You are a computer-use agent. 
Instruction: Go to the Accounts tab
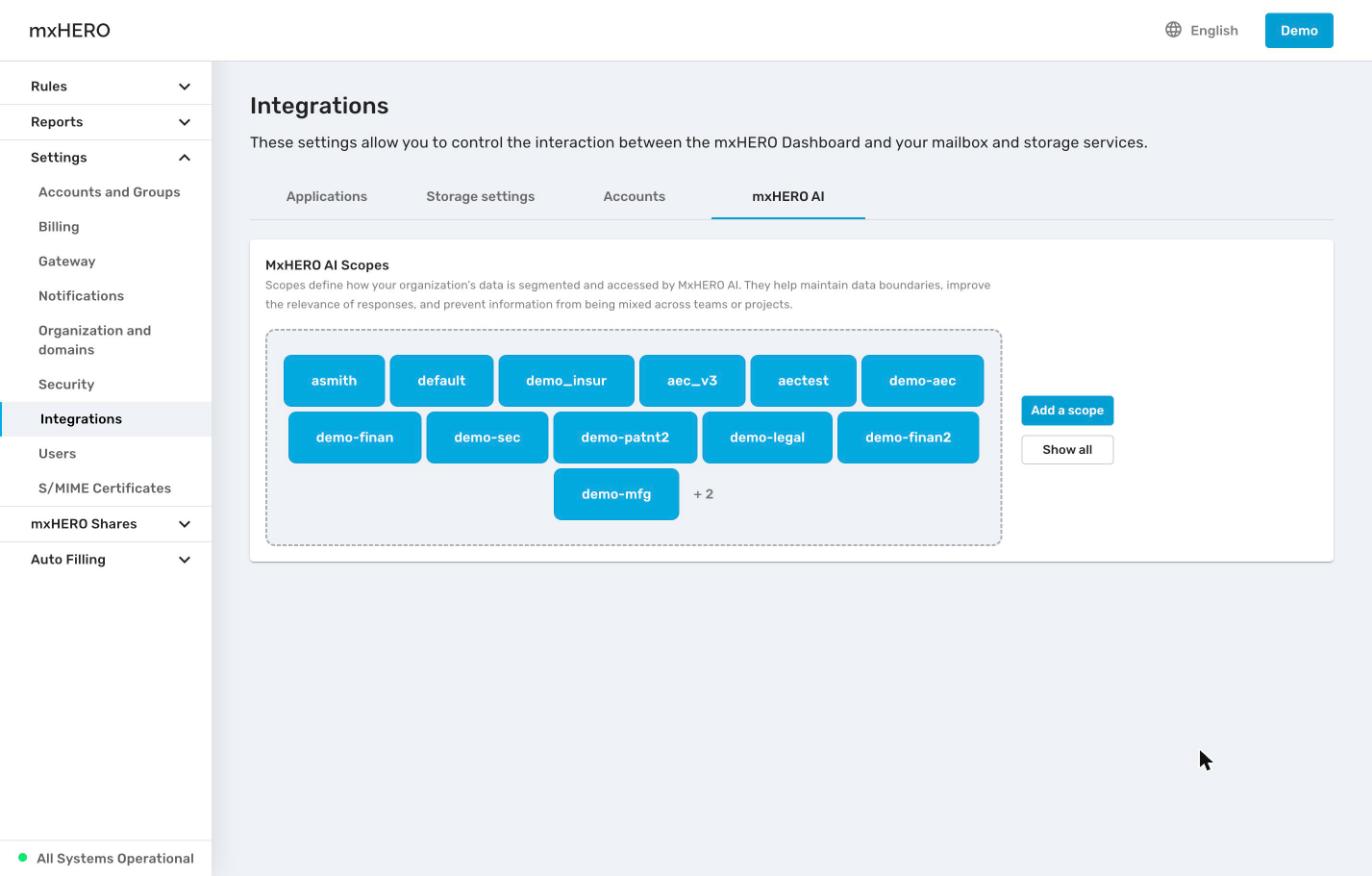point(634,197)
